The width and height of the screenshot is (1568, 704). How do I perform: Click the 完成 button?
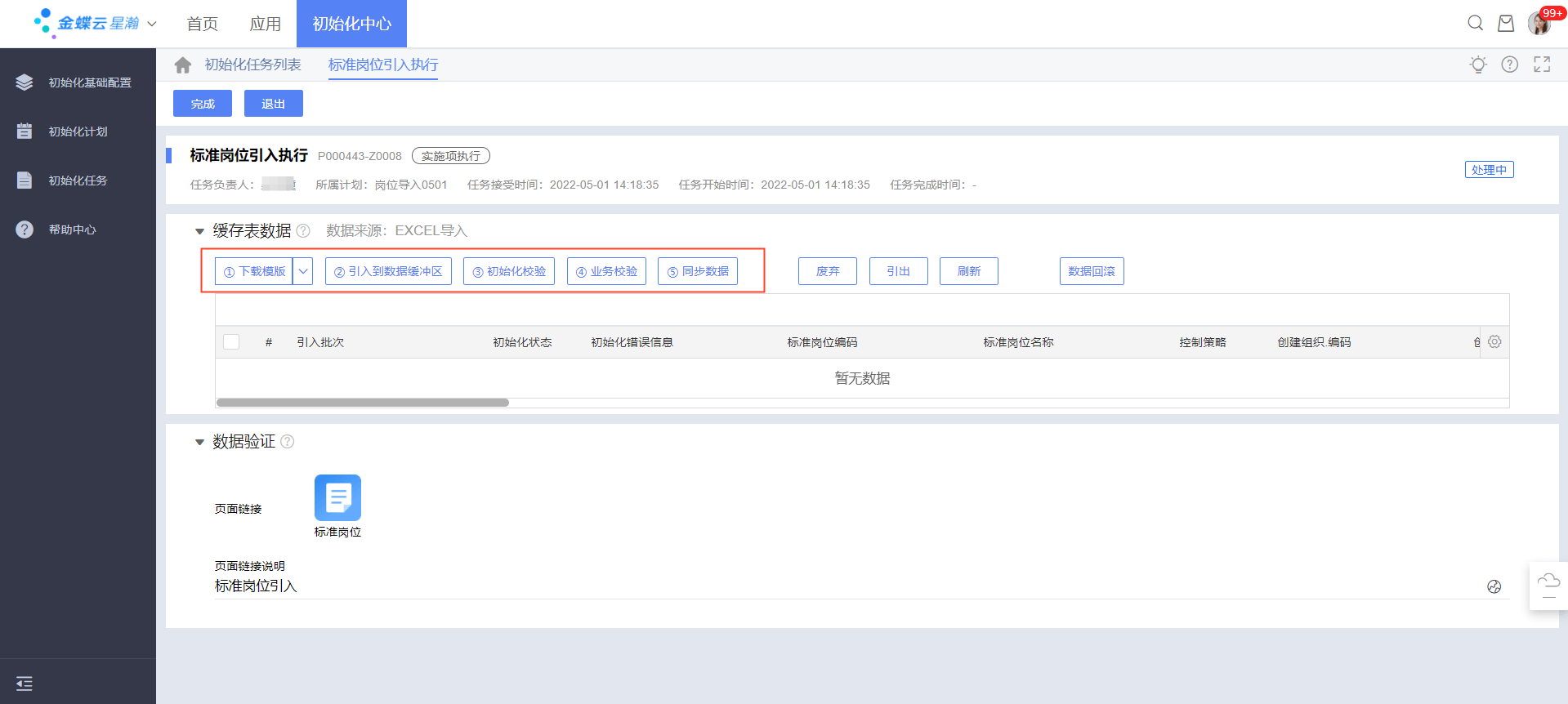(x=203, y=104)
